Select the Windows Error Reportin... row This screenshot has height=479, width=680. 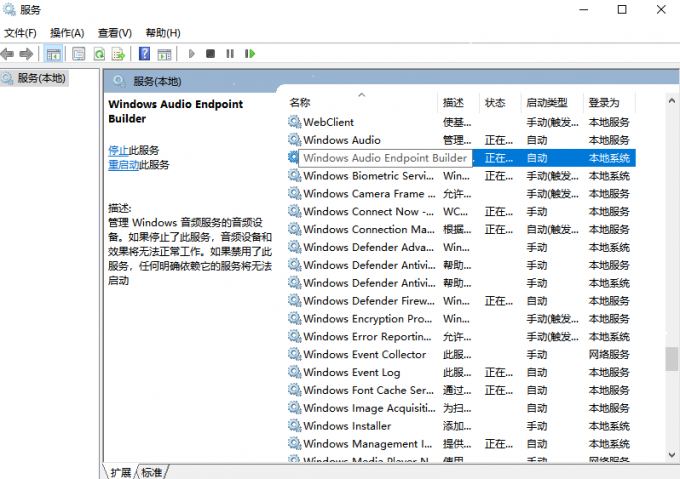point(461,336)
